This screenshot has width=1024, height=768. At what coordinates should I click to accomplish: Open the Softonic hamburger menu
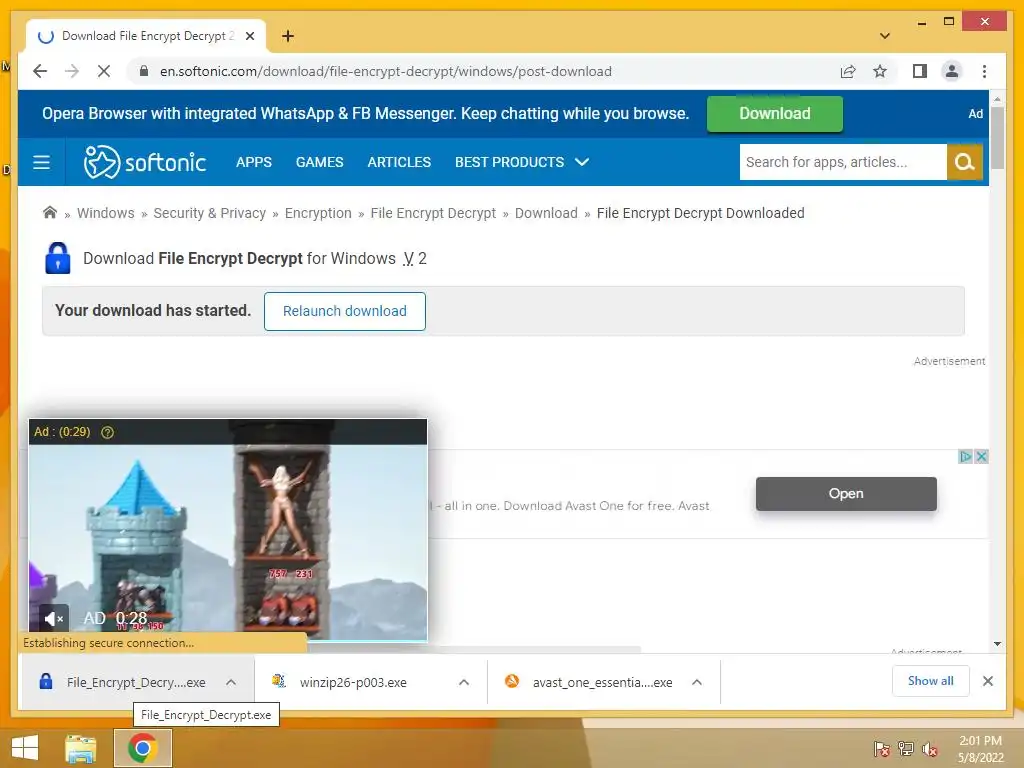[41, 162]
